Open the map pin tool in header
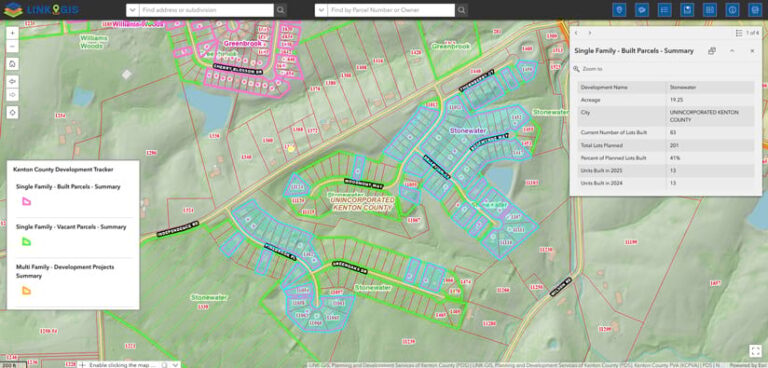The height and width of the screenshot is (368, 768). [619, 10]
